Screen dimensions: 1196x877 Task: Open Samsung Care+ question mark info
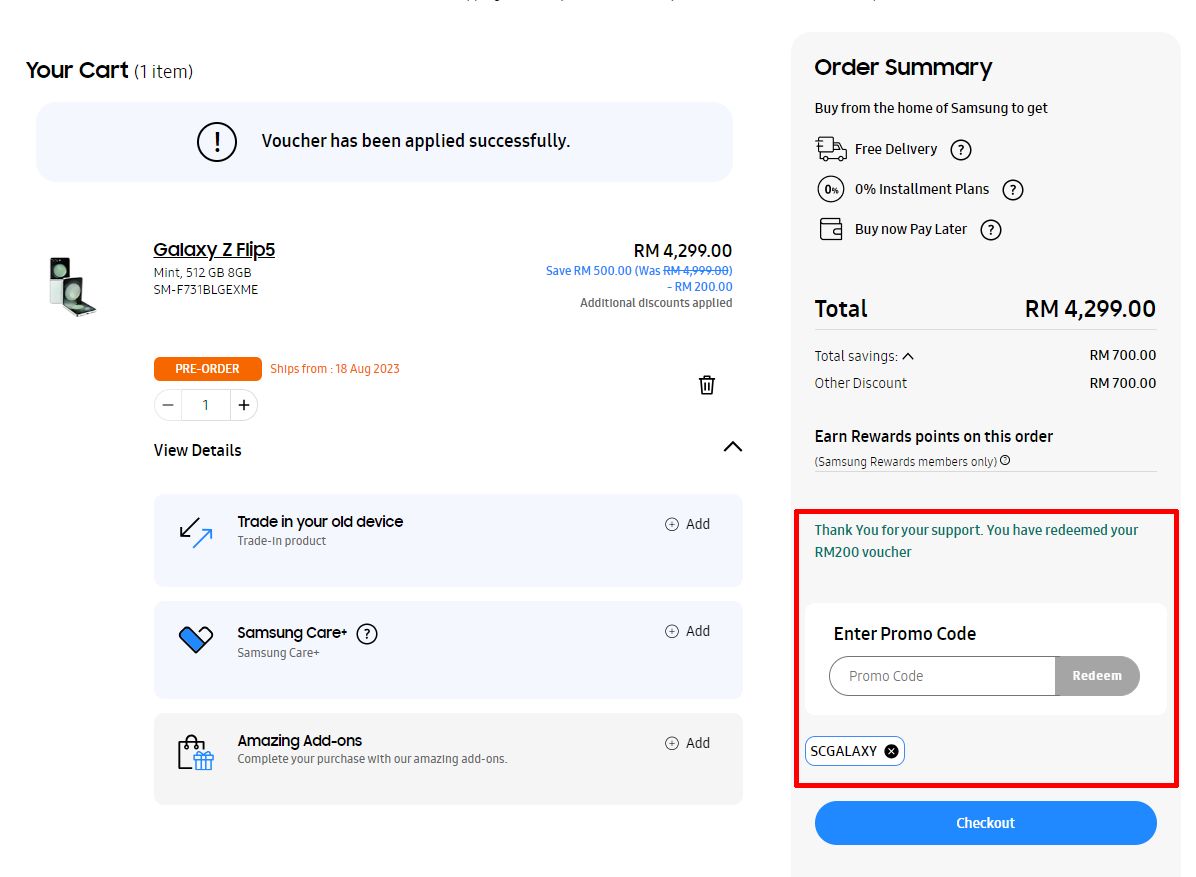367,634
